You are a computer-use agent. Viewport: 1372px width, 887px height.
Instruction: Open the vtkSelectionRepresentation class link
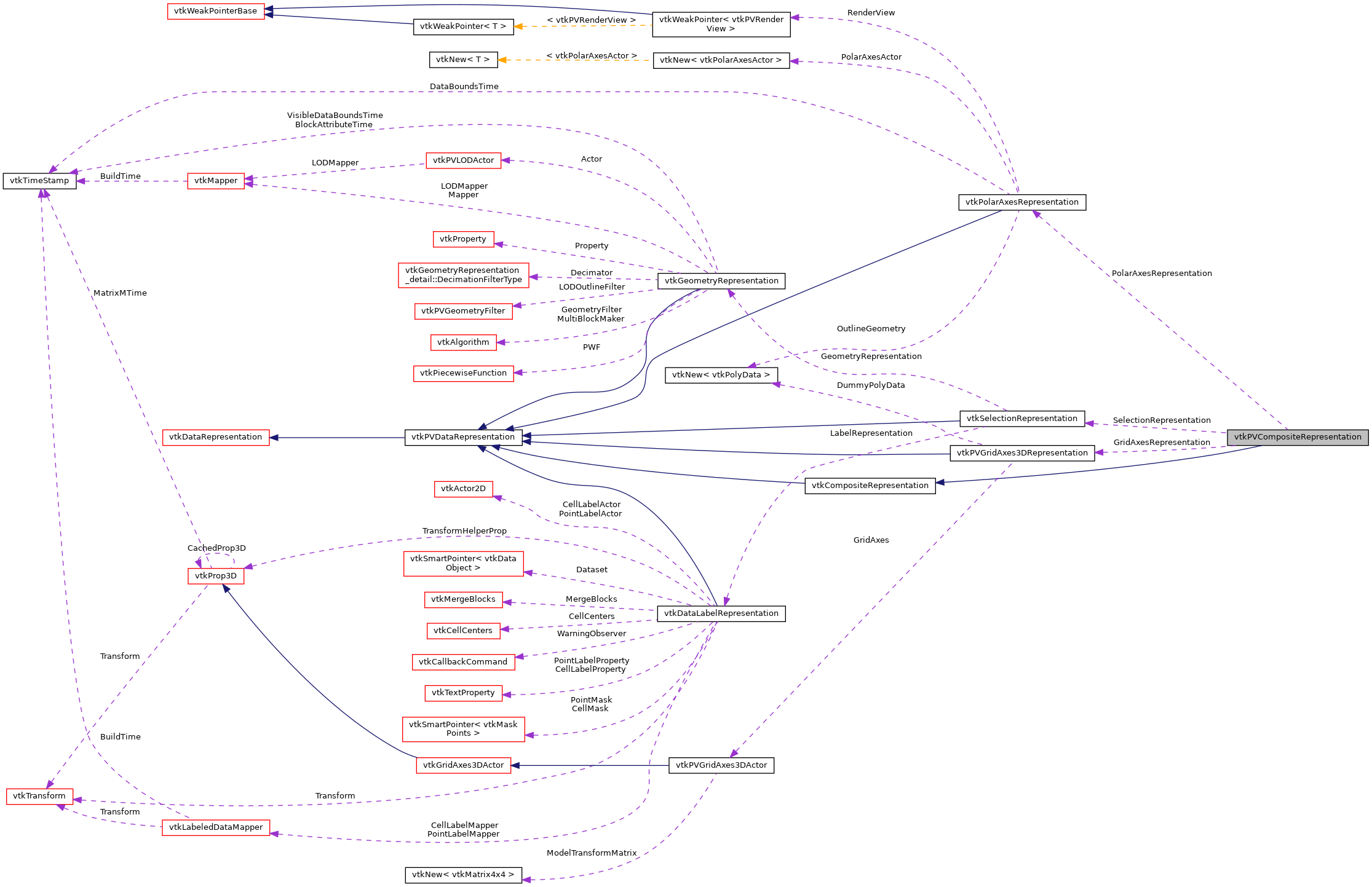tap(1021, 418)
